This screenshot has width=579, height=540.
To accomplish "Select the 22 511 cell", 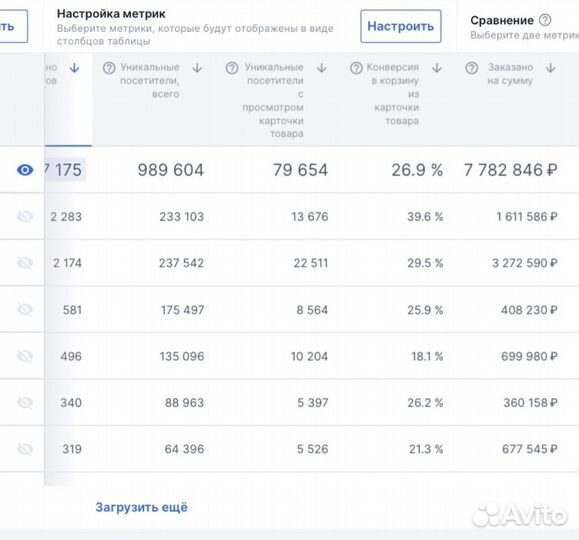I will coord(311,263).
